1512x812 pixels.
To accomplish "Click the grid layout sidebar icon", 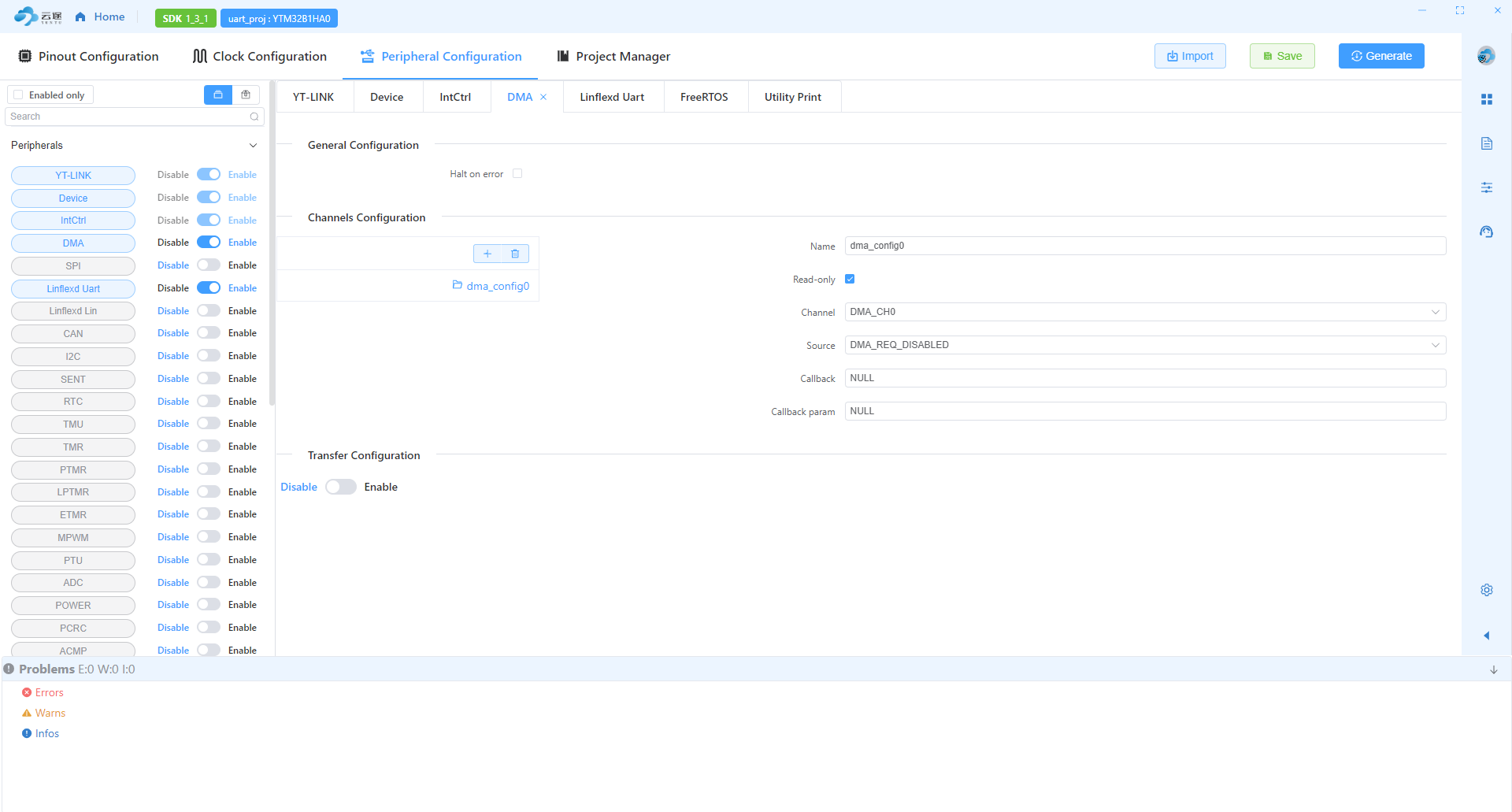I will [x=1487, y=99].
